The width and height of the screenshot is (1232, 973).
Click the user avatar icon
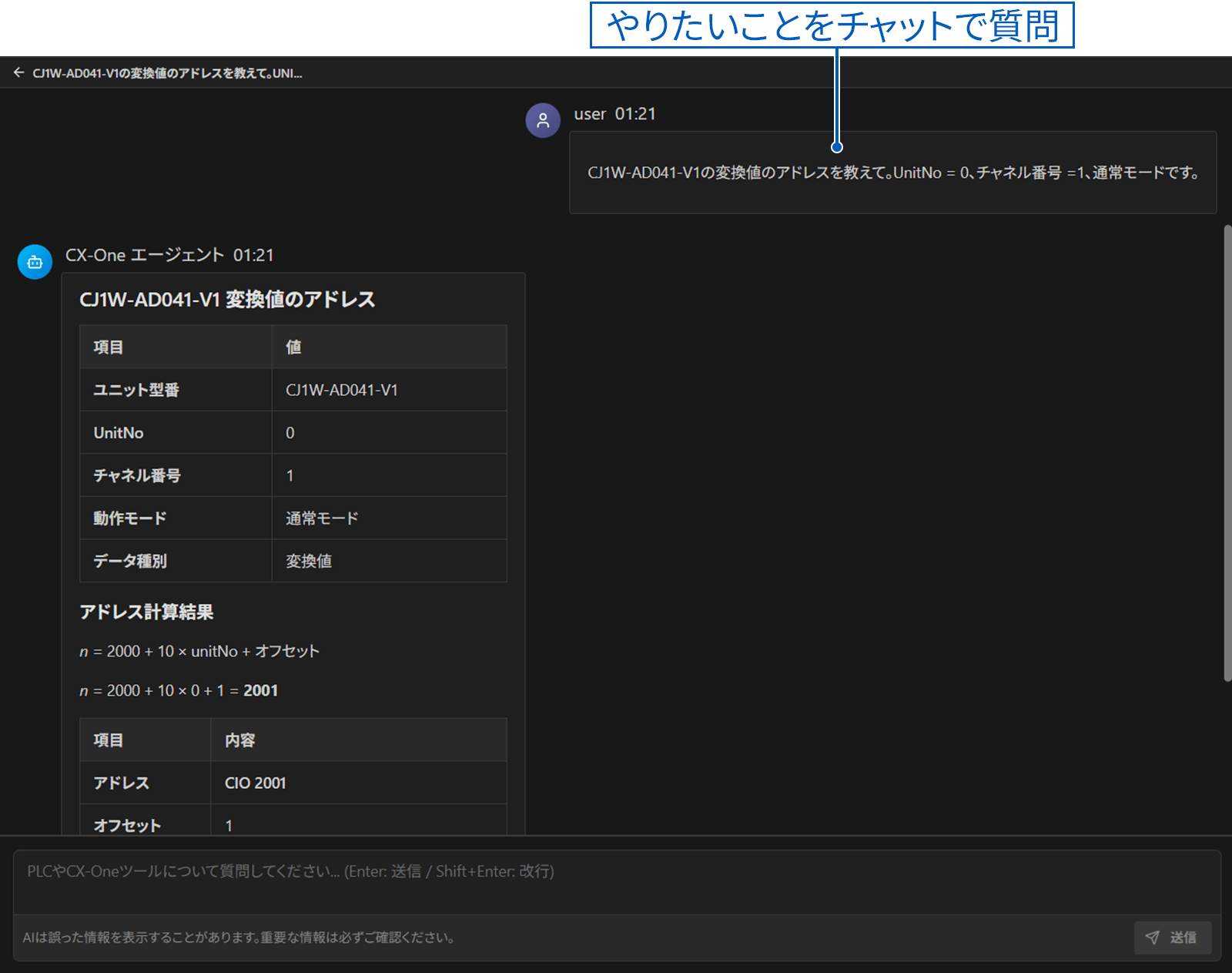pos(543,120)
